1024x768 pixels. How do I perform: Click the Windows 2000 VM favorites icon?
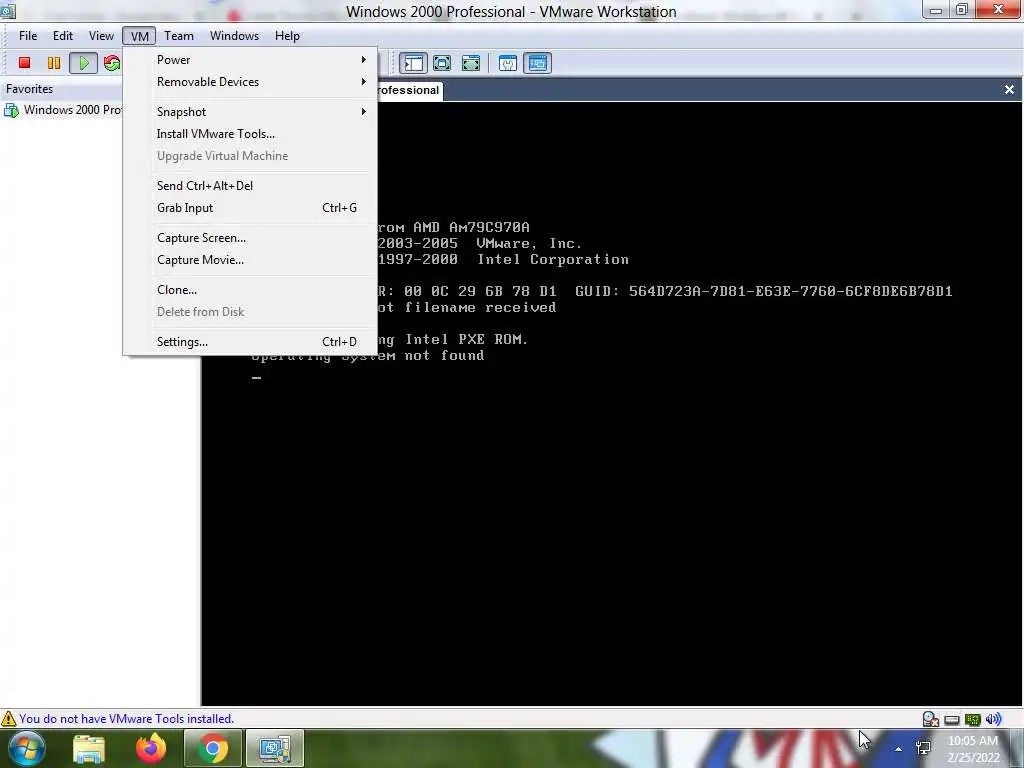click(x=11, y=110)
